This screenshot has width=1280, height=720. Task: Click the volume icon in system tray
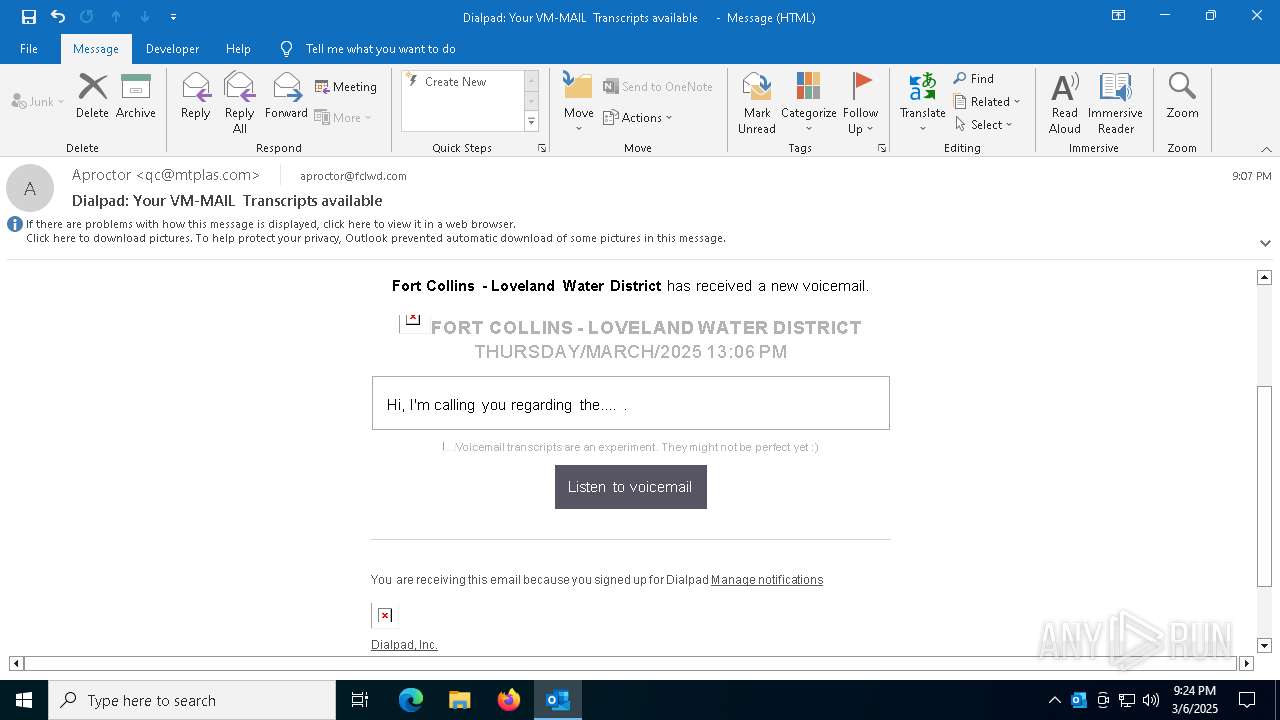tap(1151, 700)
